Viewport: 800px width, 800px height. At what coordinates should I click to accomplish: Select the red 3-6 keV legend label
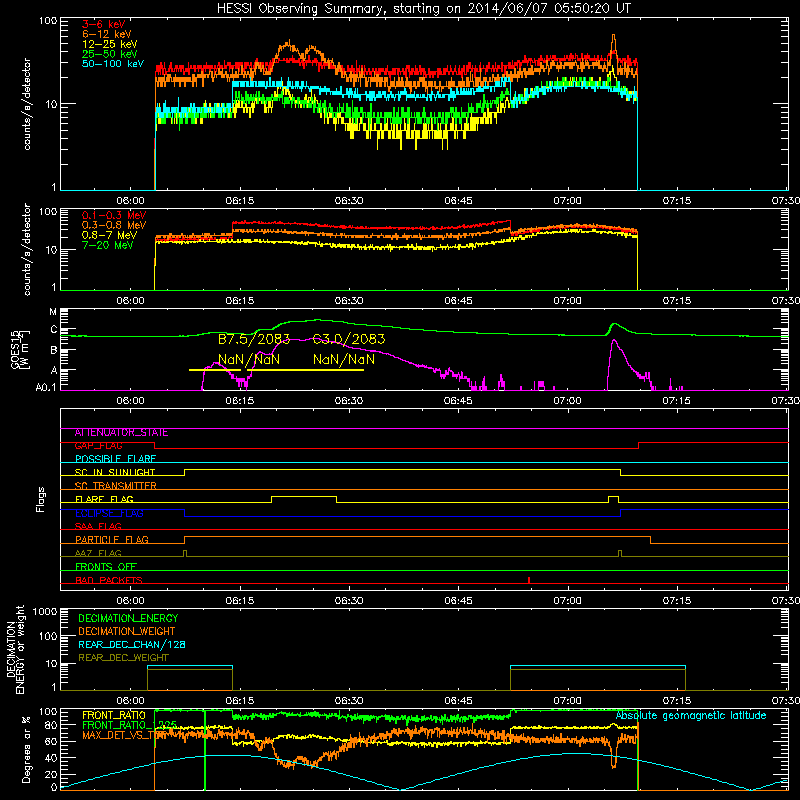point(103,24)
